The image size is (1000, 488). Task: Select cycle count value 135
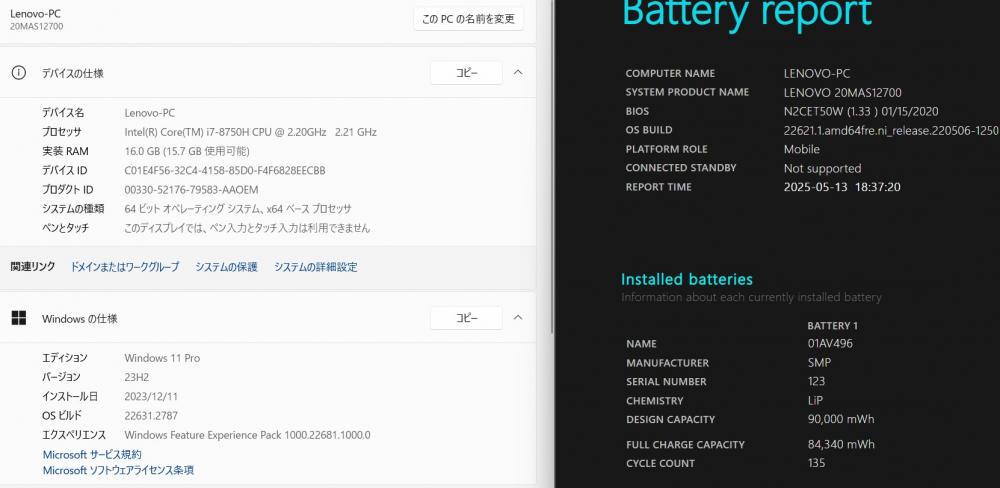pos(816,463)
